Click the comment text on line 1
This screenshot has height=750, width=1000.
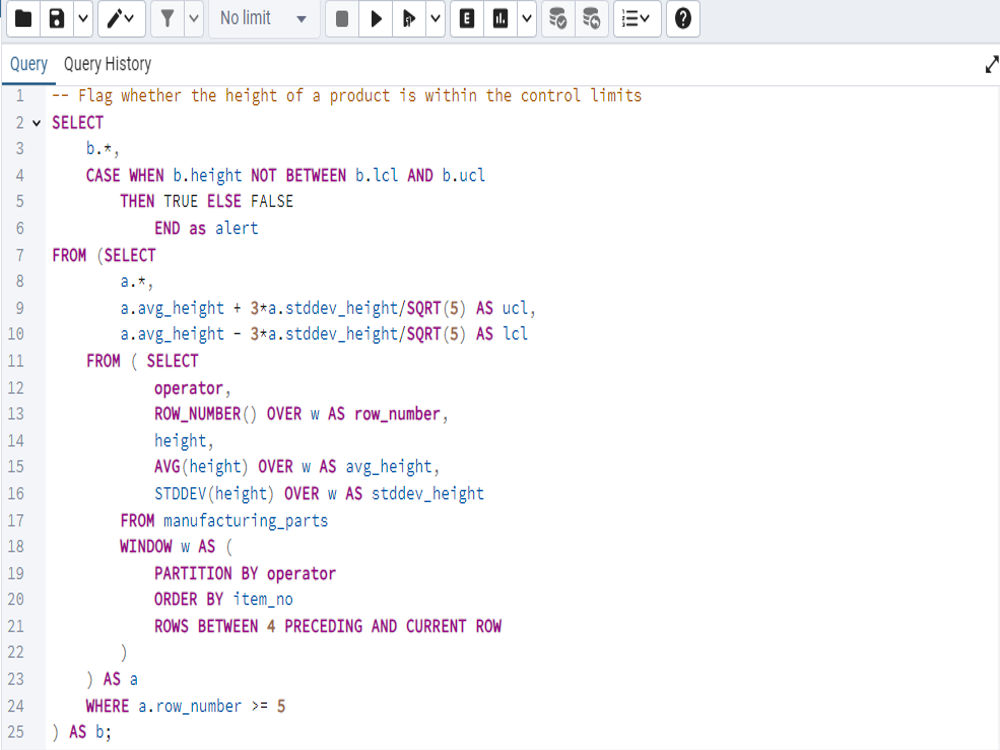347,96
